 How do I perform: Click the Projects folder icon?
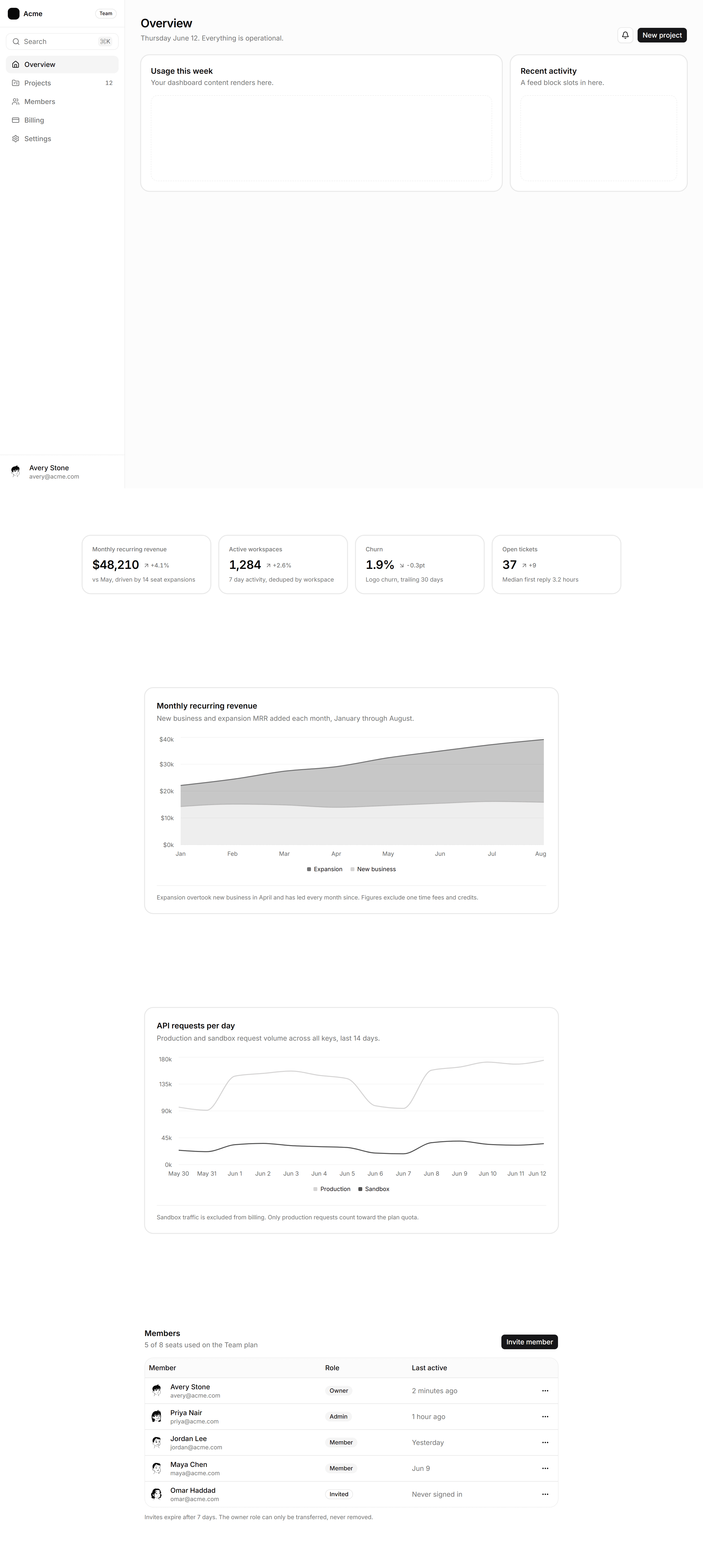coord(16,83)
